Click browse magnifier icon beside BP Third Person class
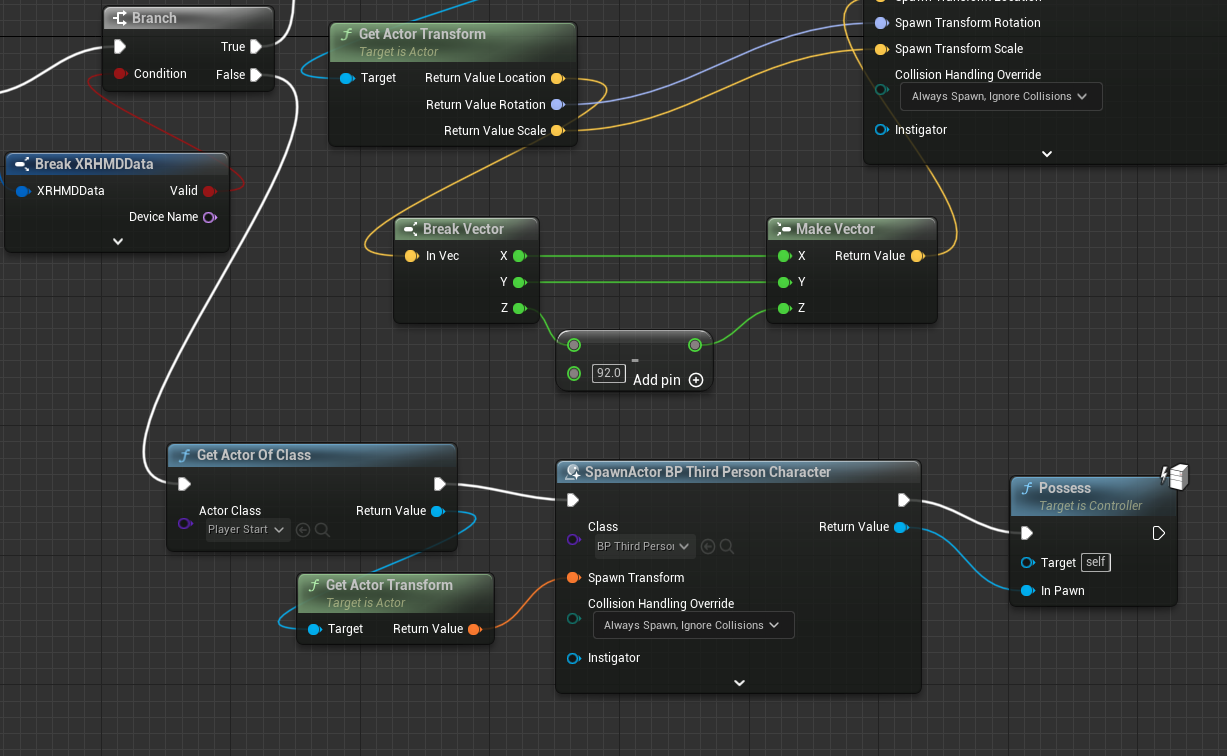This screenshot has height=756, width=1227. (727, 546)
